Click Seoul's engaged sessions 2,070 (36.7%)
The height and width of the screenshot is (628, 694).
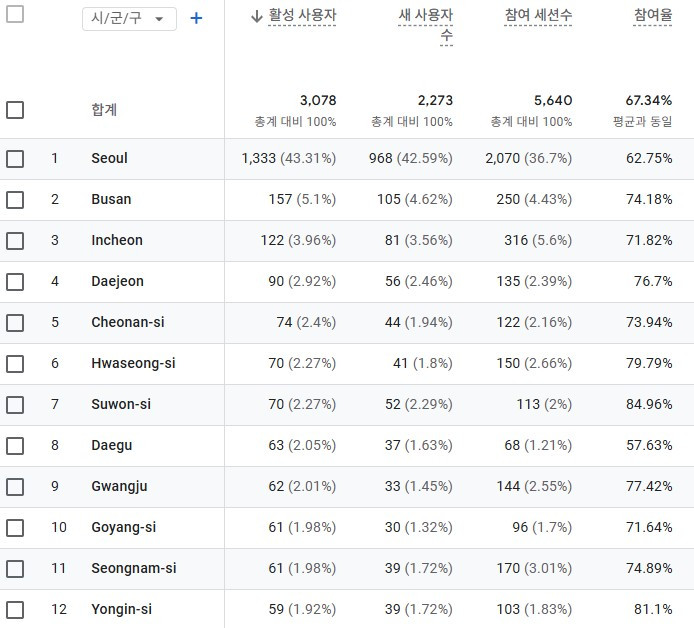click(x=528, y=158)
